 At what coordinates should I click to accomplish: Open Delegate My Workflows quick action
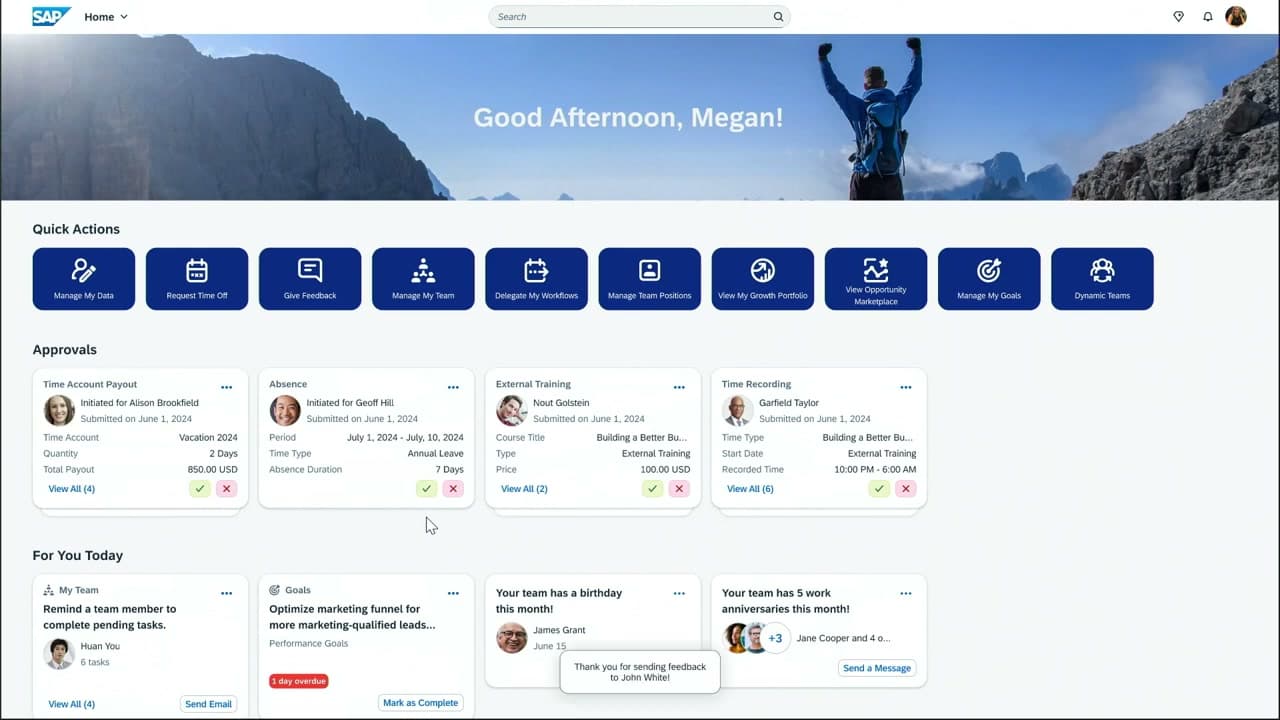pyautogui.click(x=536, y=279)
